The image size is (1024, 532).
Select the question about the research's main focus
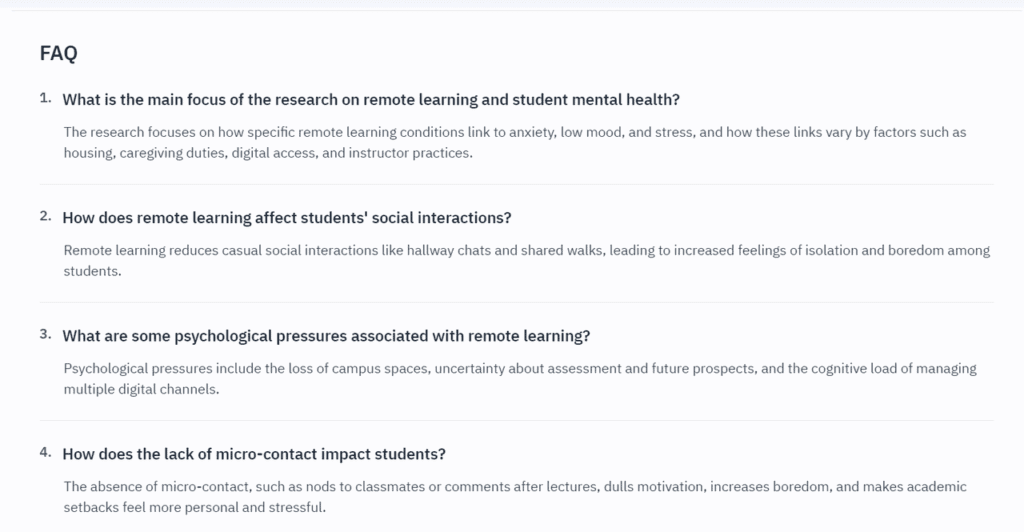pyautogui.click(x=371, y=100)
